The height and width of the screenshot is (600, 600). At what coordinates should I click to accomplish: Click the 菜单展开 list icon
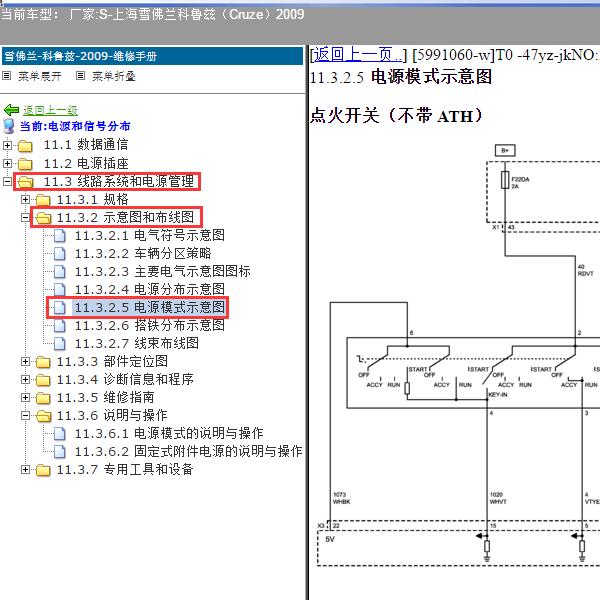(x=7, y=76)
